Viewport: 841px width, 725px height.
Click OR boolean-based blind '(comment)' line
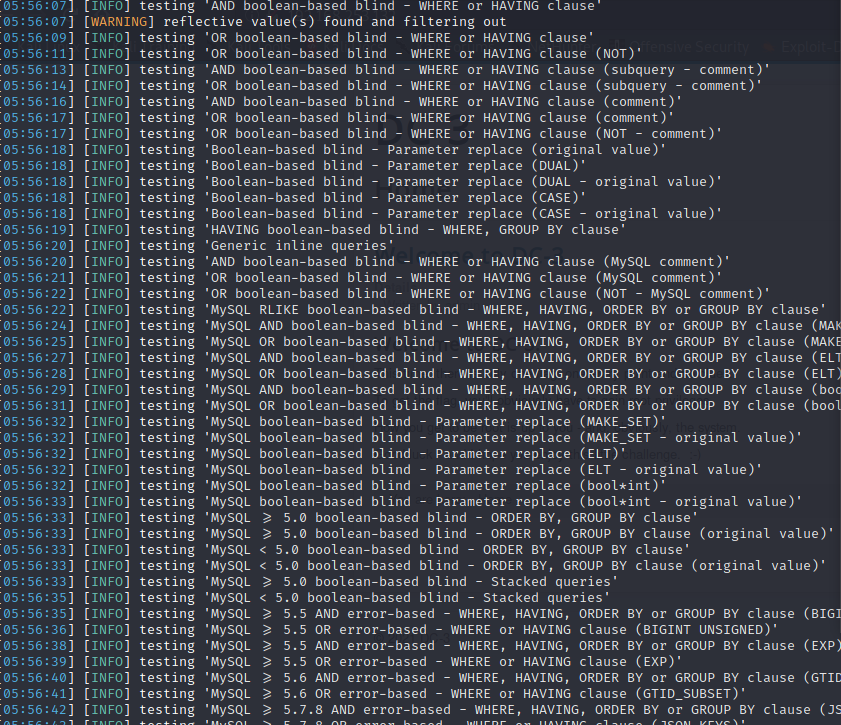point(337,118)
